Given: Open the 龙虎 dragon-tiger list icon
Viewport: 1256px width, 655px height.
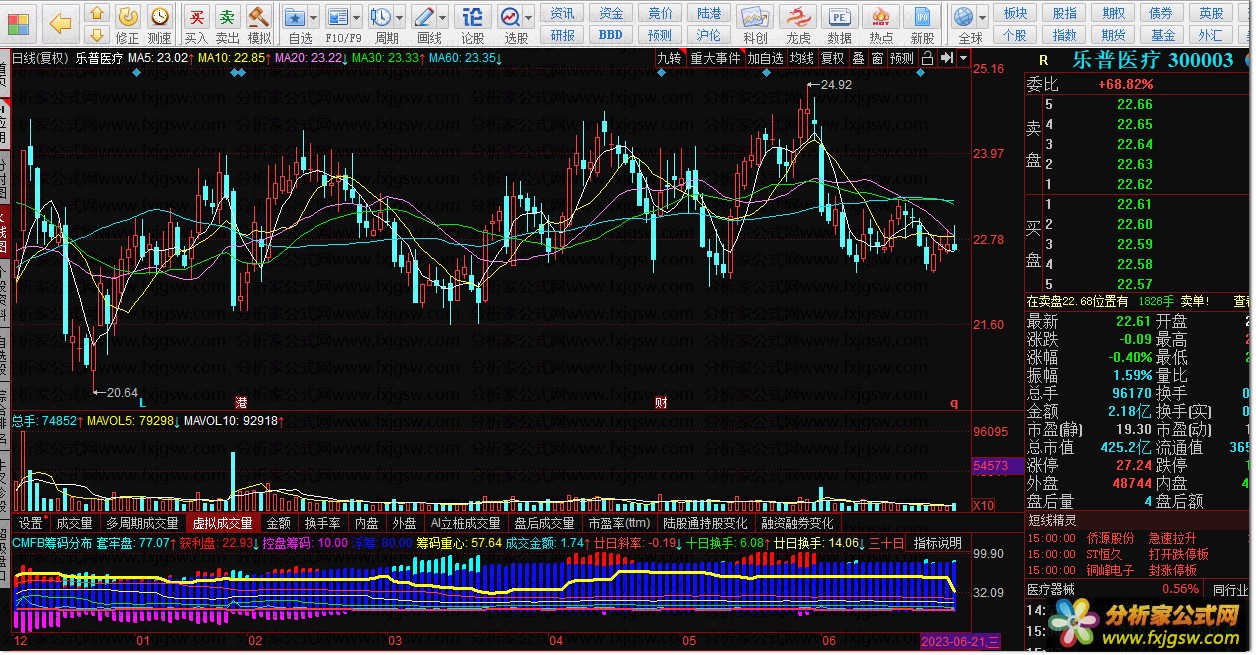Looking at the screenshot, I should [798, 24].
